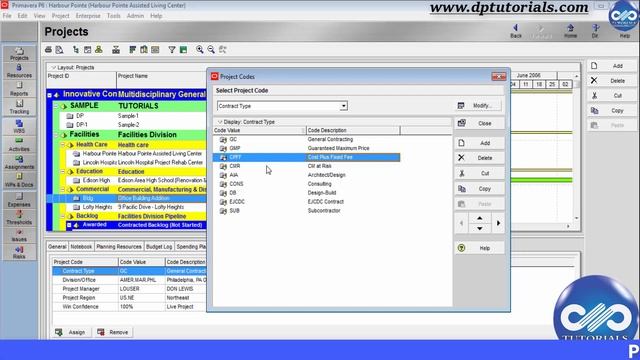
Task: Click Help in Project Codes dialog
Action: (x=479, y=248)
